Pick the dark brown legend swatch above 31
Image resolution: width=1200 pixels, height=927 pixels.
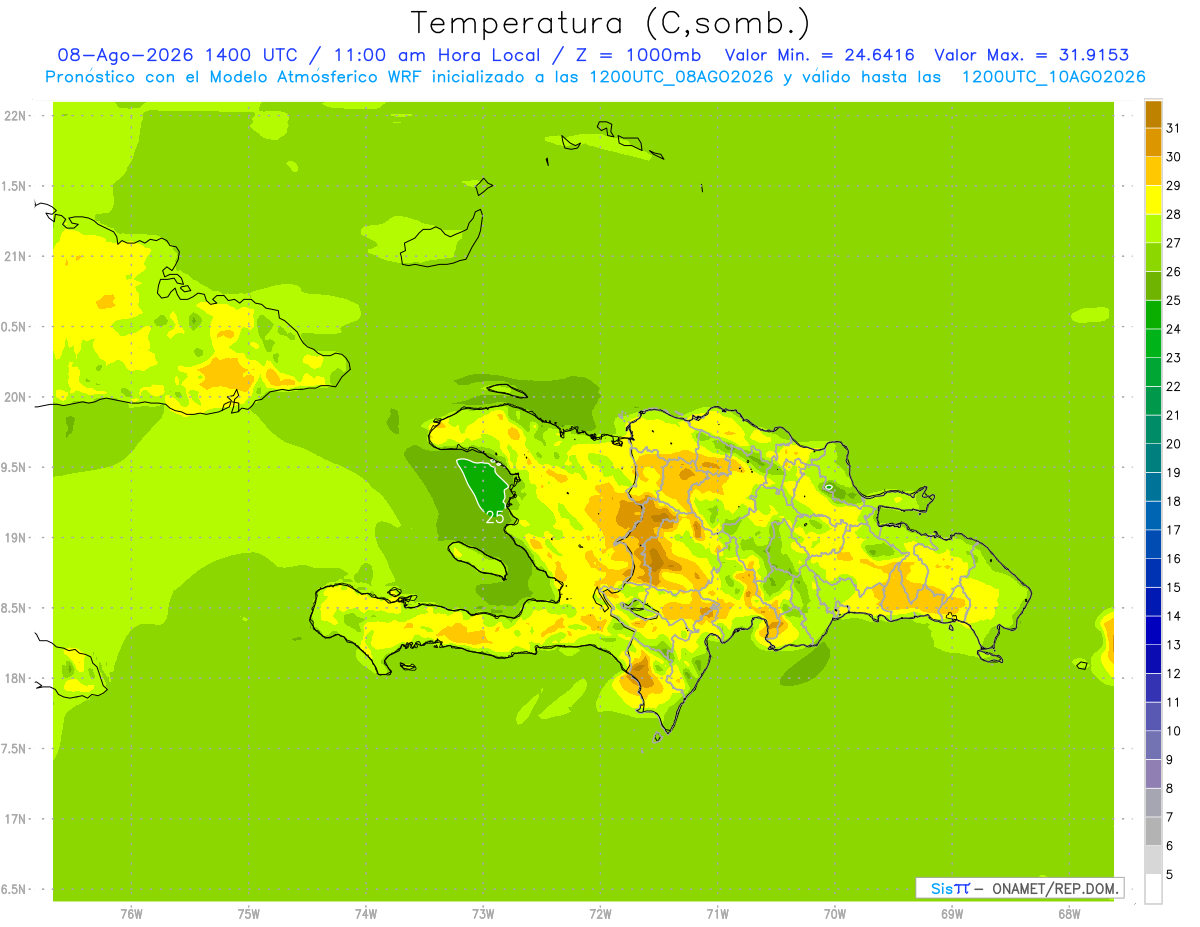(1153, 114)
